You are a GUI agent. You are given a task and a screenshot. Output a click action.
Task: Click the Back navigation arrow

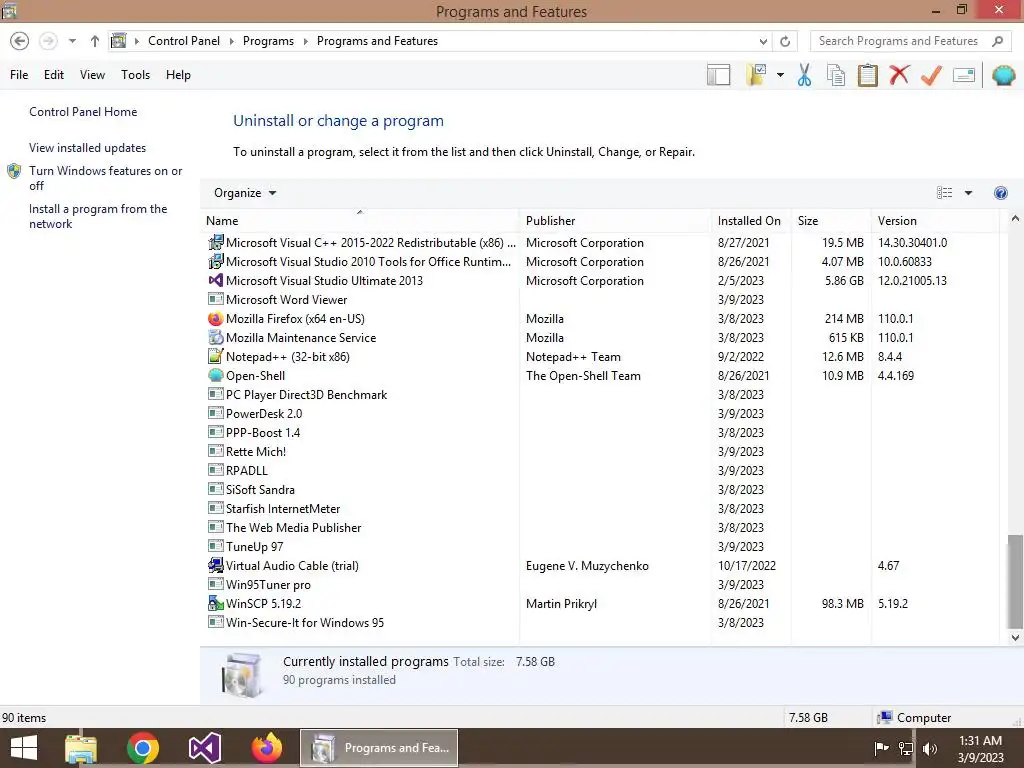click(20, 41)
